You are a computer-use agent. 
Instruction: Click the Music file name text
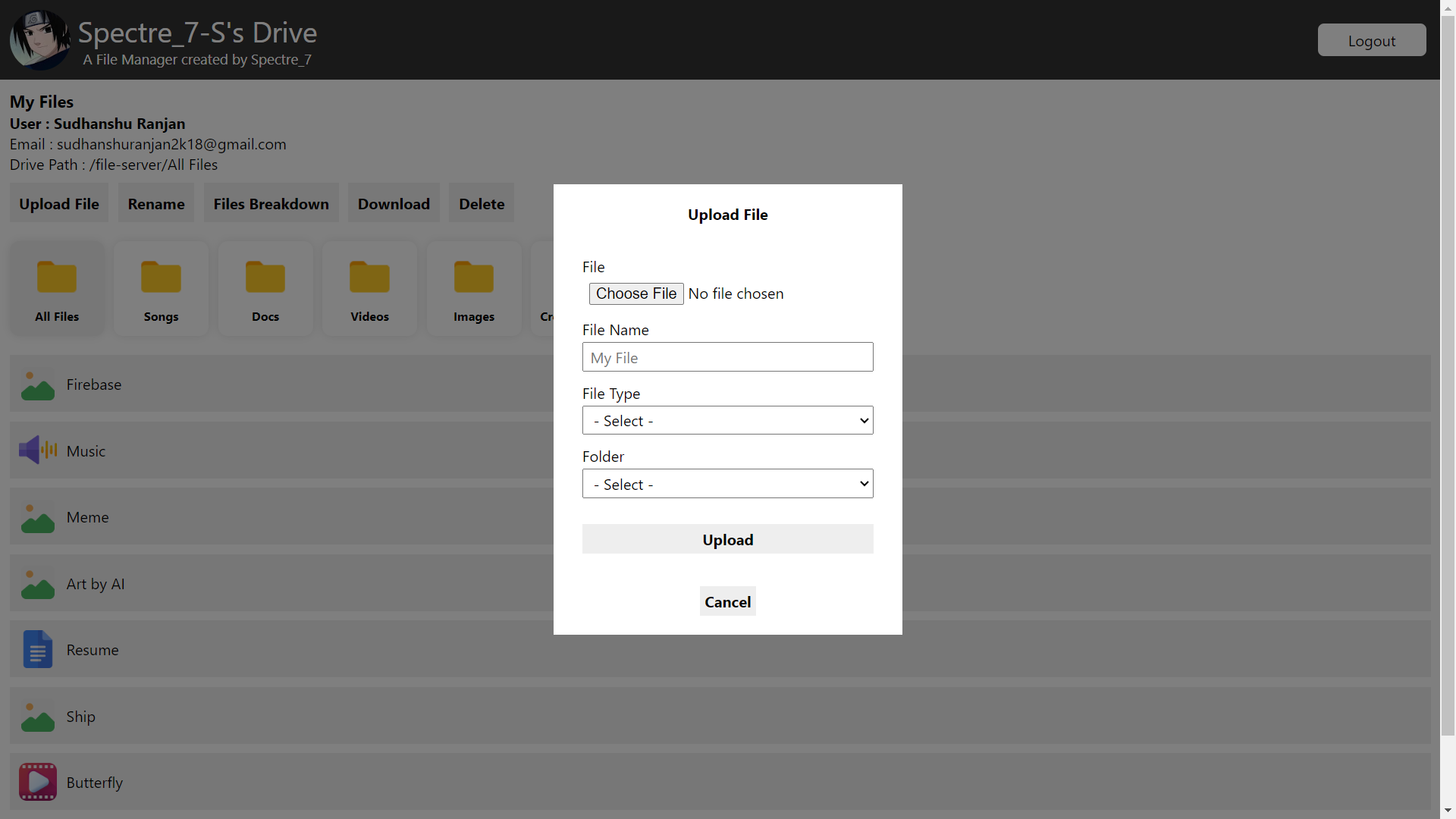[x=86, y=451]
